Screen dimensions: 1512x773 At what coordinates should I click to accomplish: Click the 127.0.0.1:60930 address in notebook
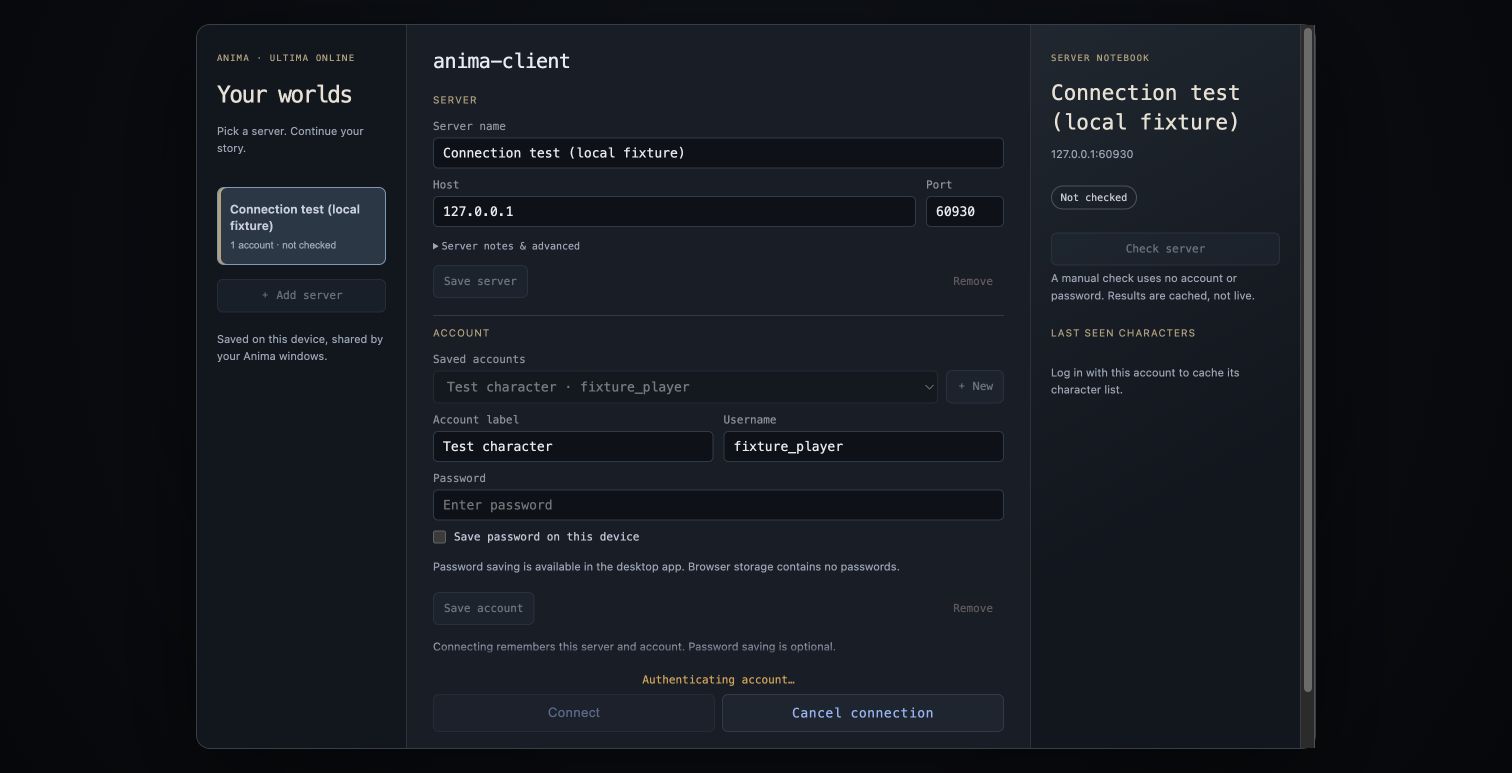(x=1092, y=154)
